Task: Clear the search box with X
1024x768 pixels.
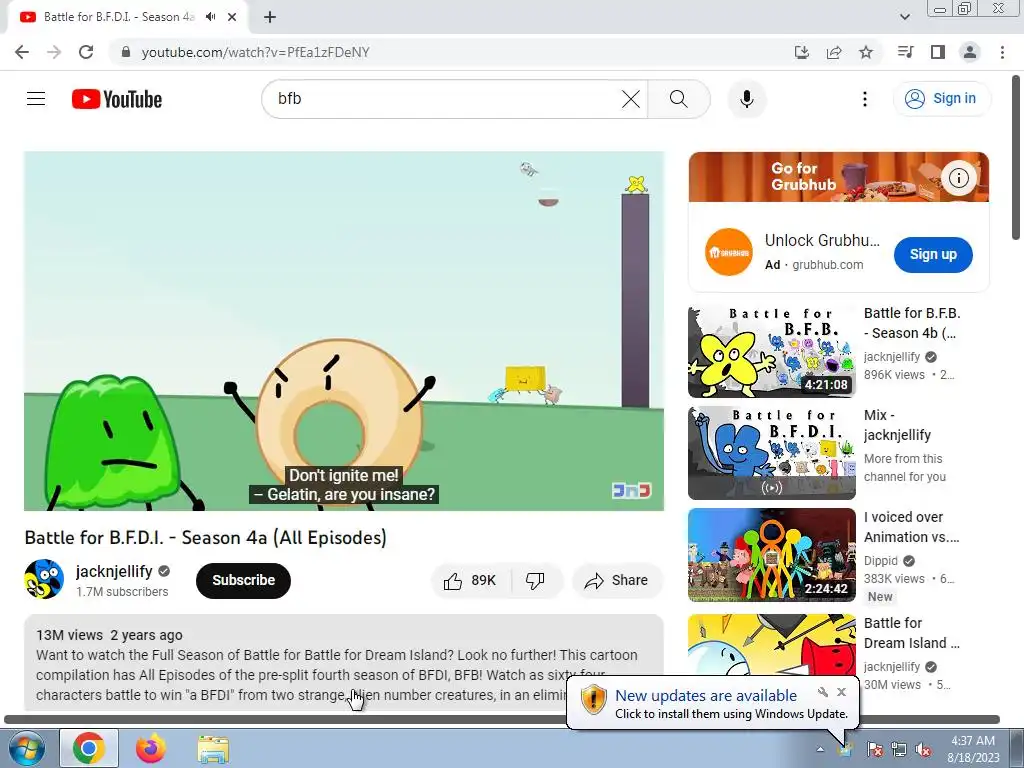Action: tap(630, 99)
